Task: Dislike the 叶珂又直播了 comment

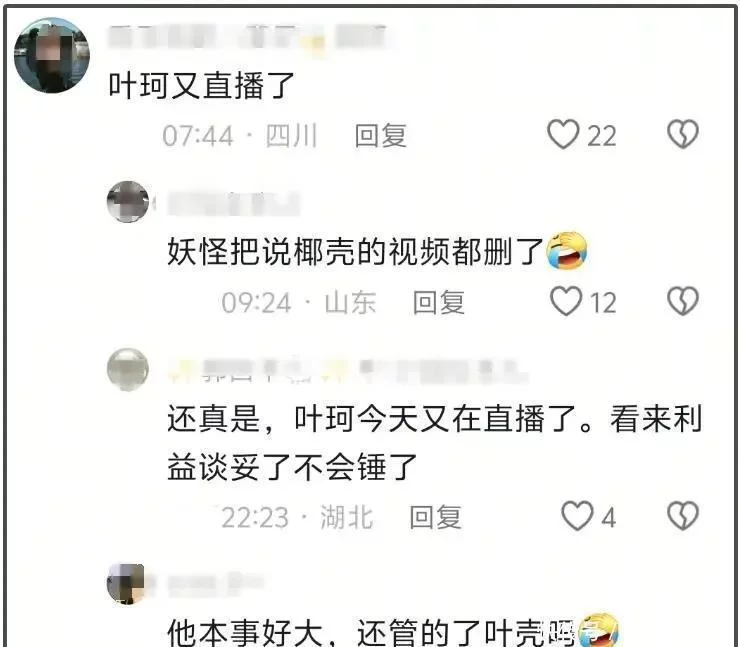Action: pyautogui.click(x=682, y=134)
